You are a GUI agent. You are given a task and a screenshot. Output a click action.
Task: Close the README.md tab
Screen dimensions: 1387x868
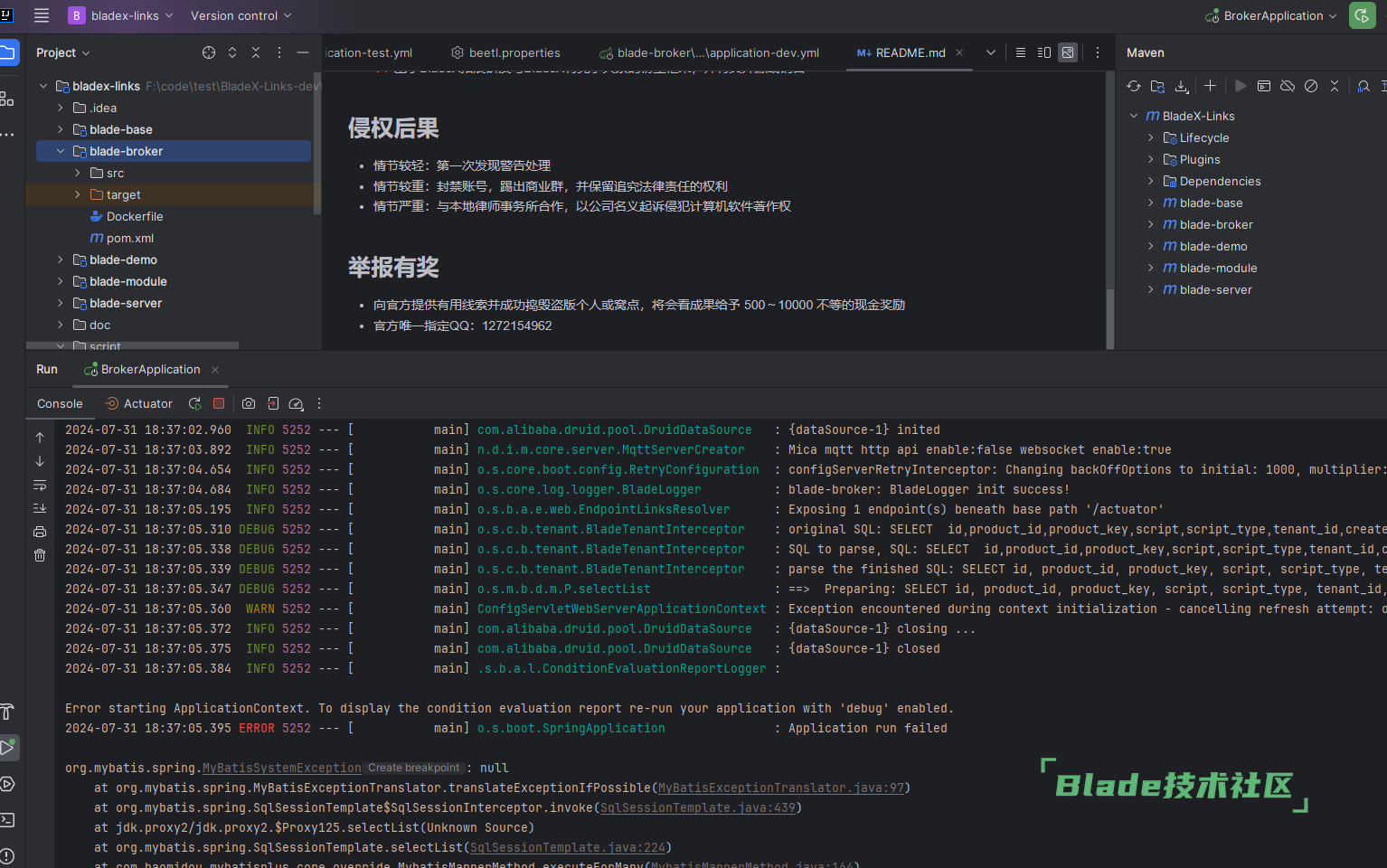(x=959, y=52)
